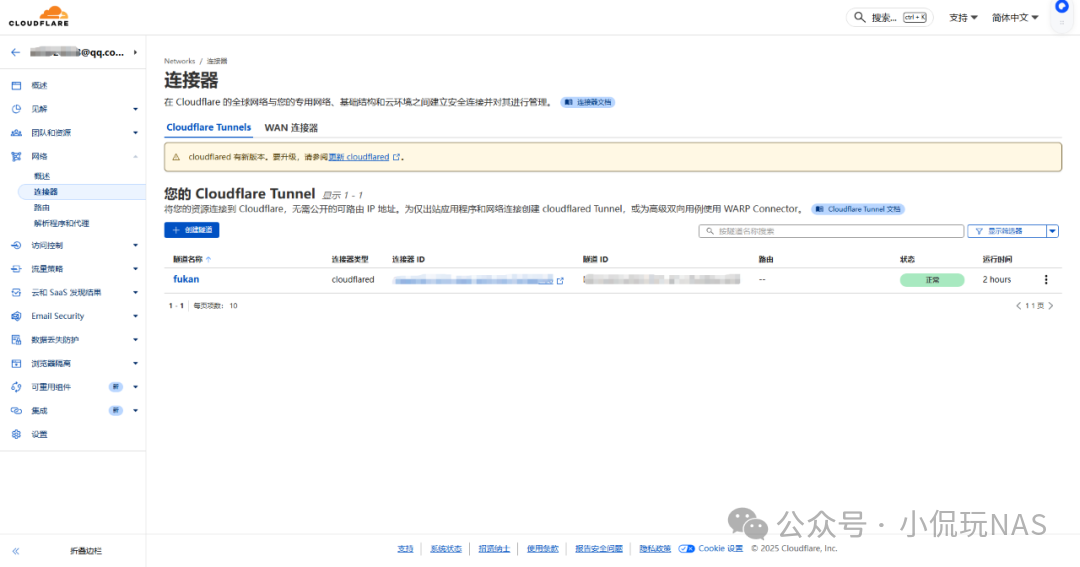Open the Cloudflare Tunnel 文档 badge
1080x567 pixels.
coord(858,209)
